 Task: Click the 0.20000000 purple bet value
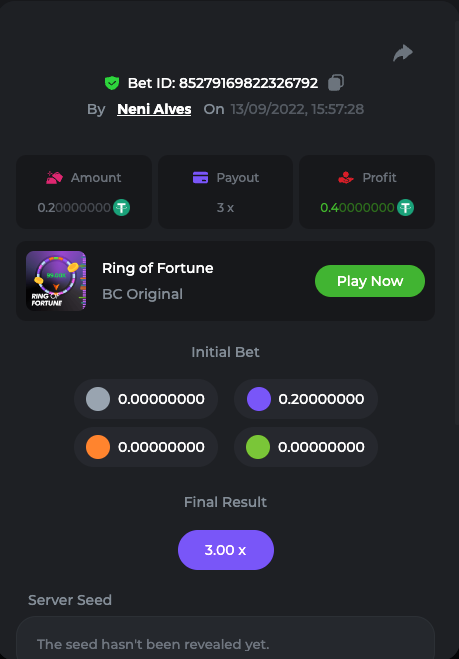coord(321,399)
